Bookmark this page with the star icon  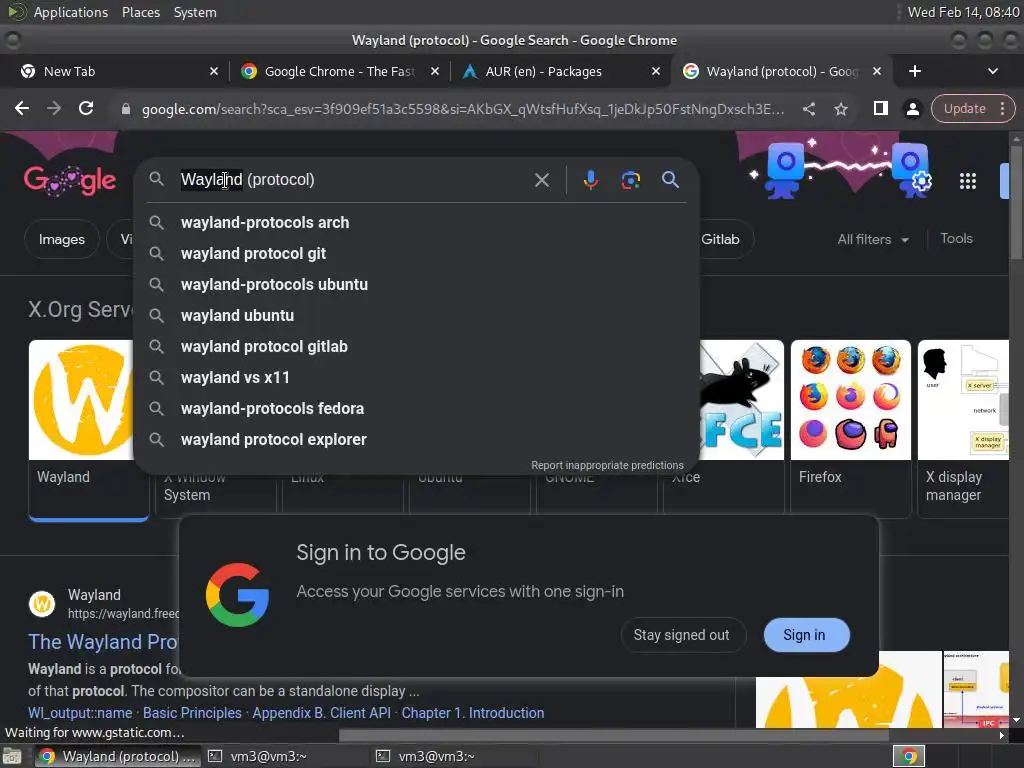[x=841, y=109]
